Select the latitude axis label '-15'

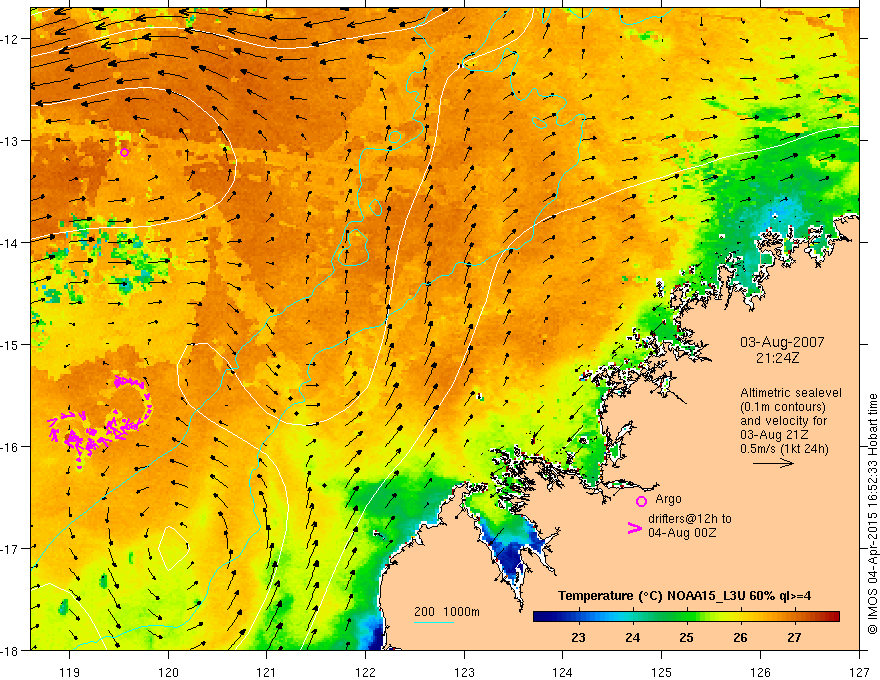(10, 344)
